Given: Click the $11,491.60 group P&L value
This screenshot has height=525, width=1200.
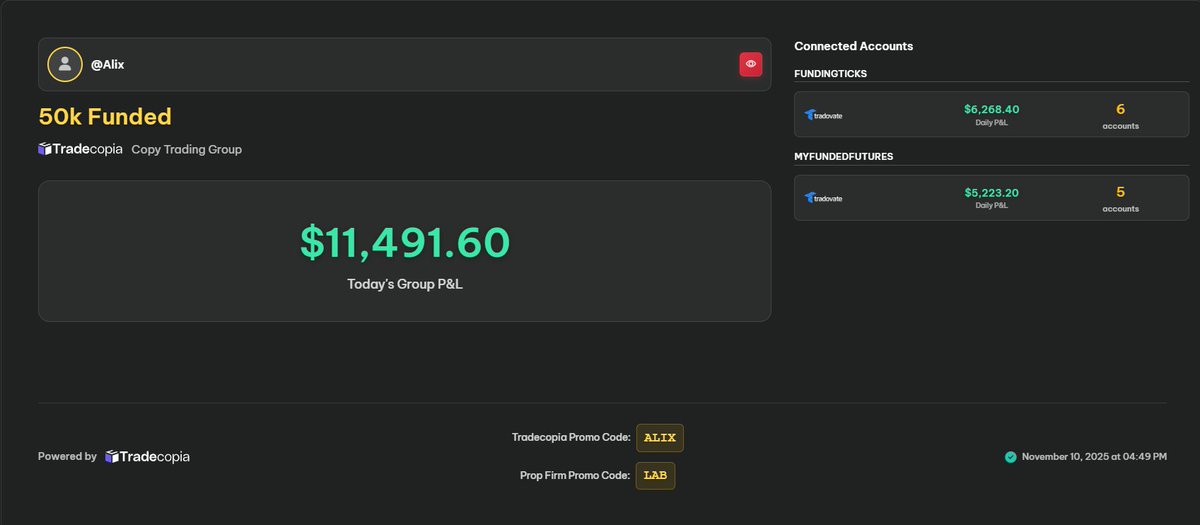Looking at the screenshot, I should pos(405,243).
